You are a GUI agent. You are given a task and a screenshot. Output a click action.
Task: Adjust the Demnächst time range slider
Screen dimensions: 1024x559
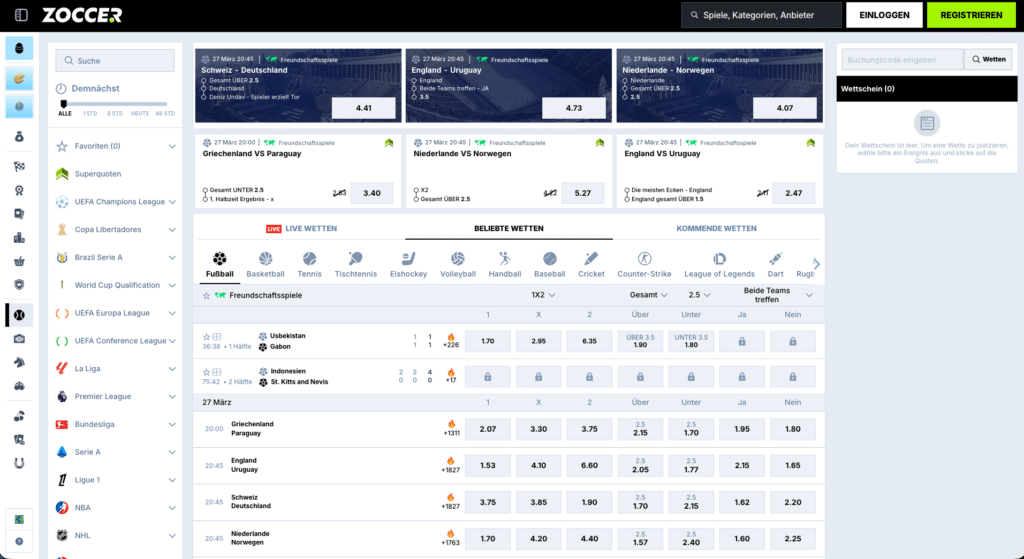(65, 103)
